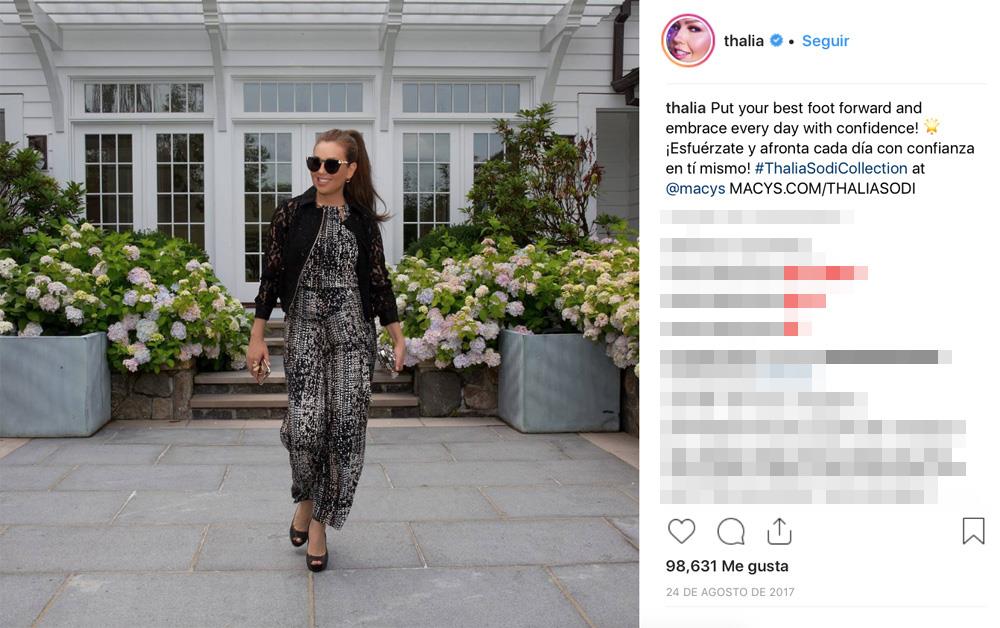Open the thalia username in the header
This screenshot has width=1000, height=628.
[x=744, y=41]
